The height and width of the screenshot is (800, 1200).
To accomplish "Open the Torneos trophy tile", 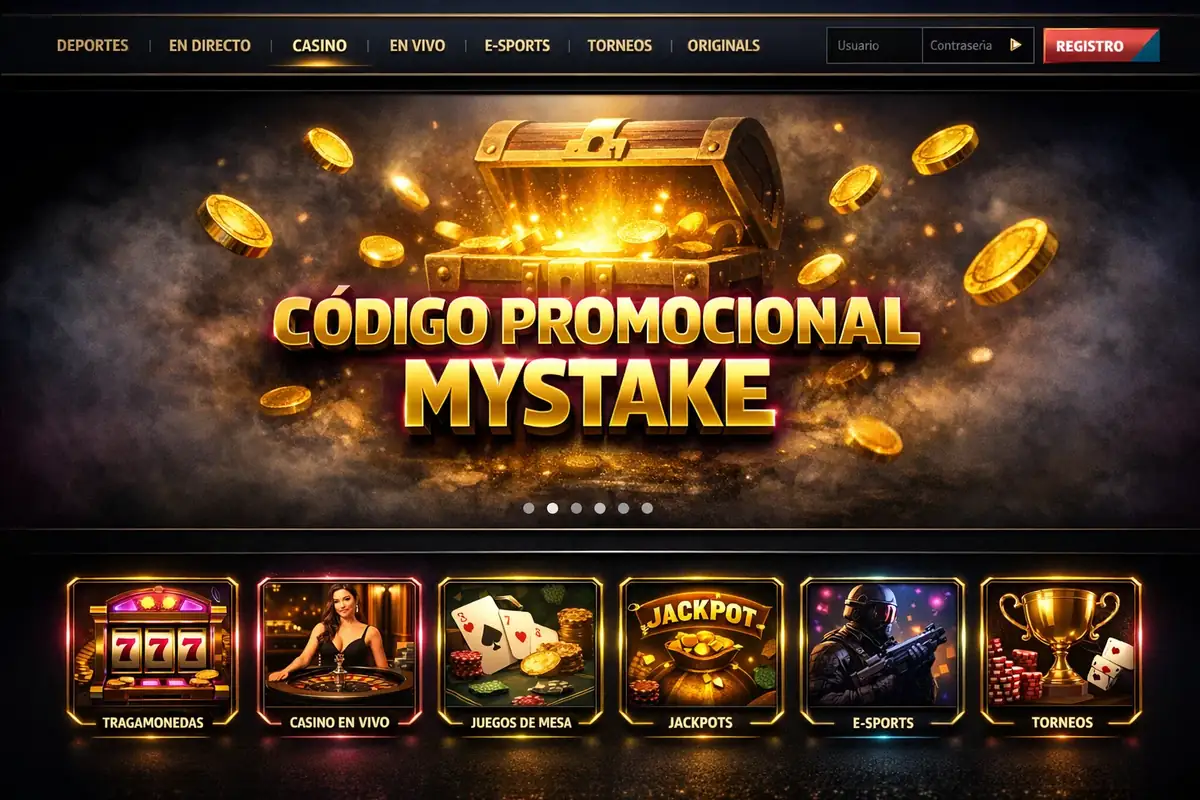I will coord(1062,651).
